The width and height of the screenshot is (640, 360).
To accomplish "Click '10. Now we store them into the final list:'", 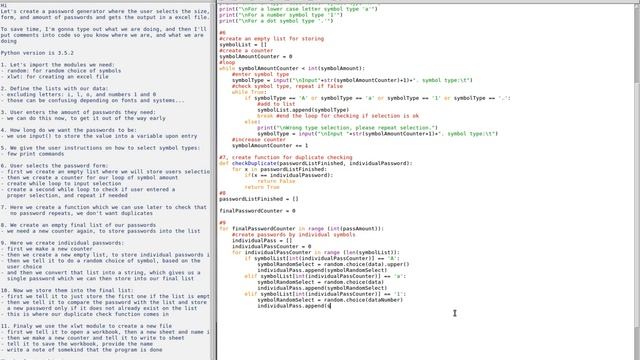I will 67,291.
